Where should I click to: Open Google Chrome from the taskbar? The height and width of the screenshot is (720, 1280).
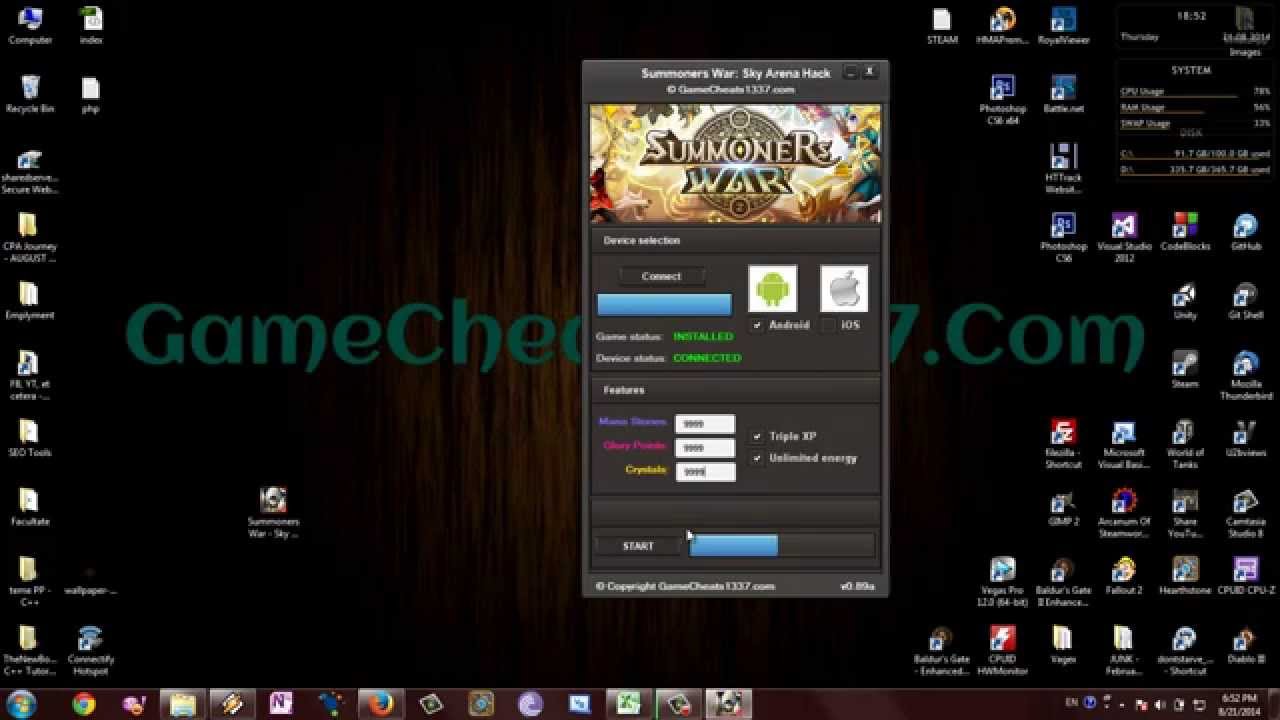(x=83, y=704)
